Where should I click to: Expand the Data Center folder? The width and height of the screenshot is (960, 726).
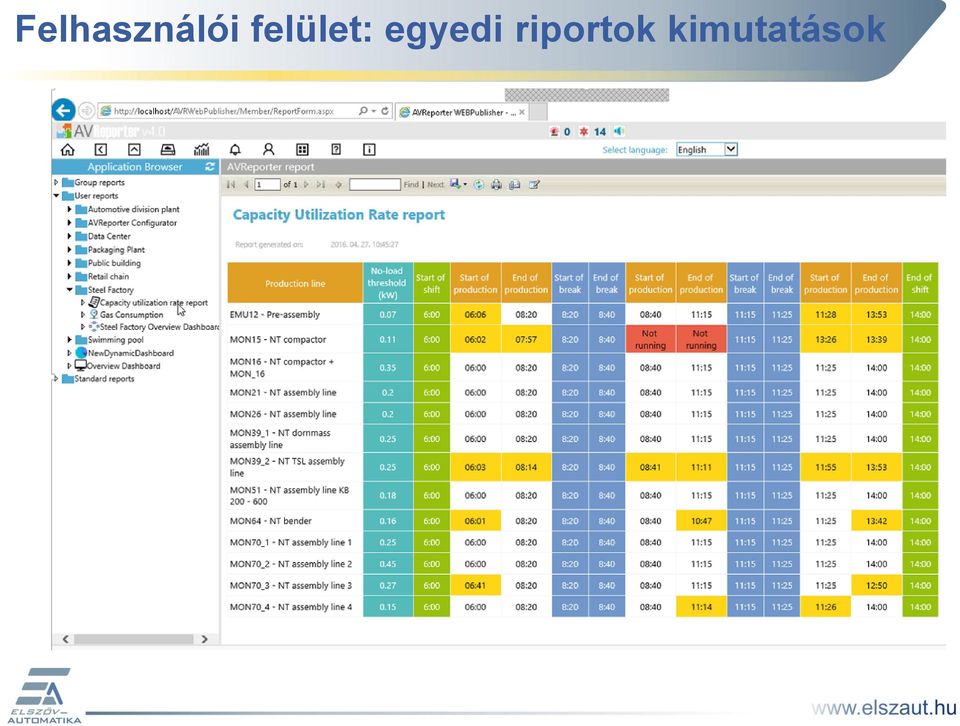coord(69,236)
